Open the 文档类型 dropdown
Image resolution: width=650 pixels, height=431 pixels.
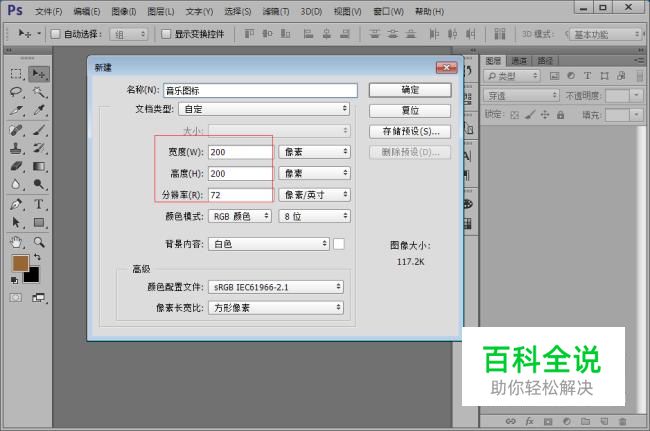tap(264, 109)
